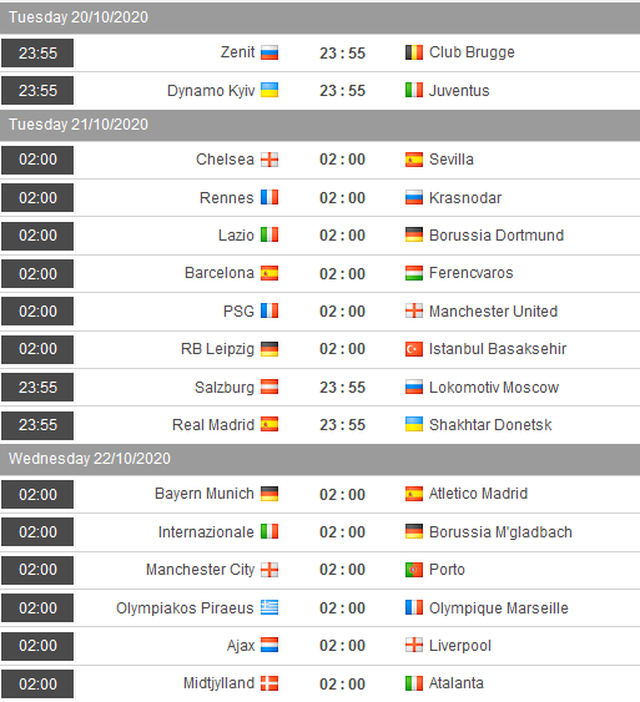Select the Danish flag next to Midtjylland
Viewport: 640px width, 702px height.
pyautogui.click(x=269, y=684)
